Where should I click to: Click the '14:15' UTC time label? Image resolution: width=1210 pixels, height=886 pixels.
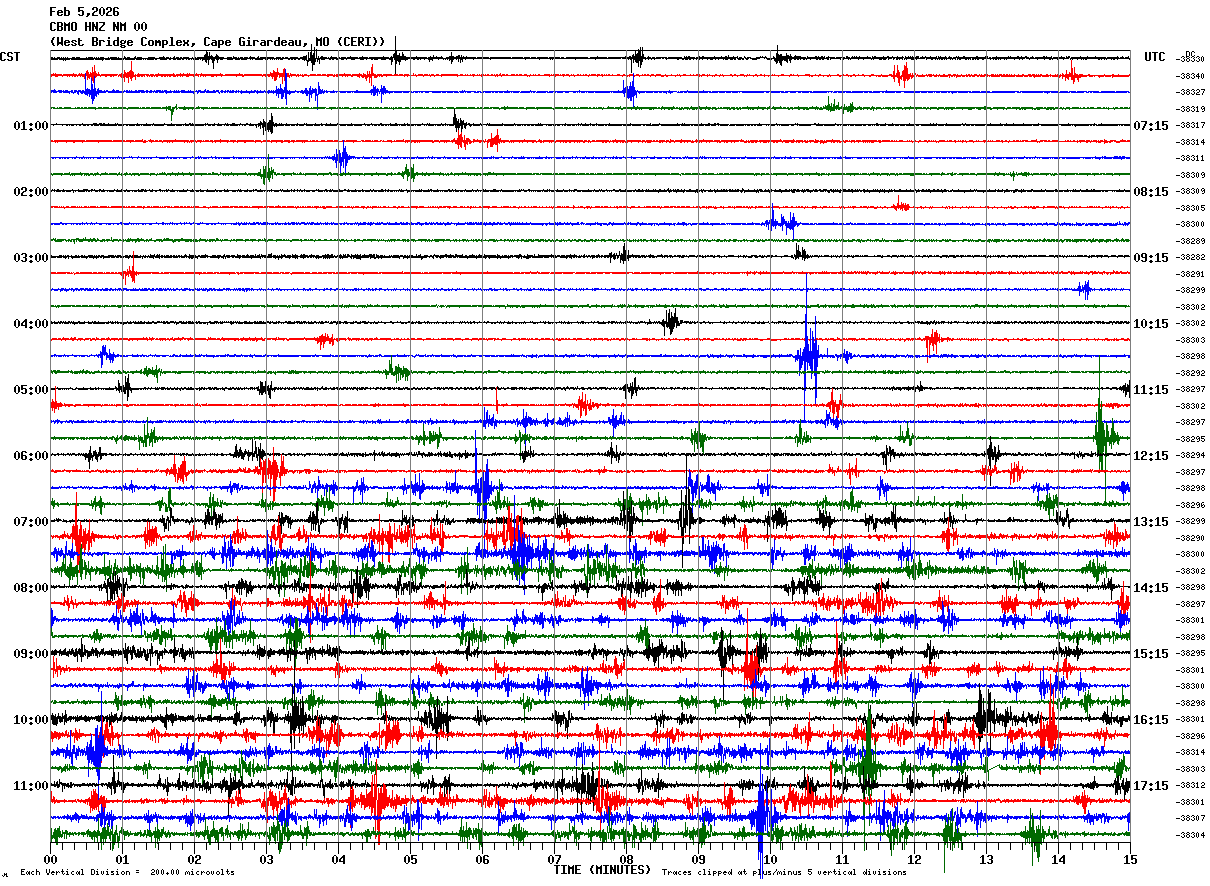[1151, 588]
